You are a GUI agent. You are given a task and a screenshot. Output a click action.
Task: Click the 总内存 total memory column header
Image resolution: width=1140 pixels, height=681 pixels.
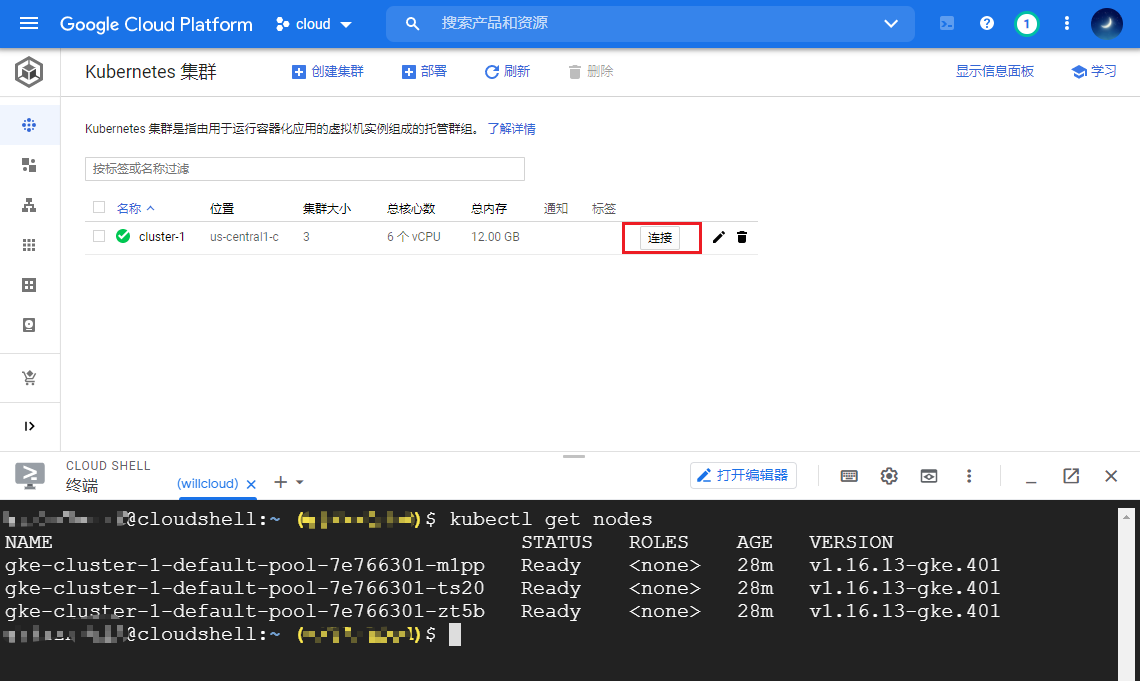click(489, 209)
